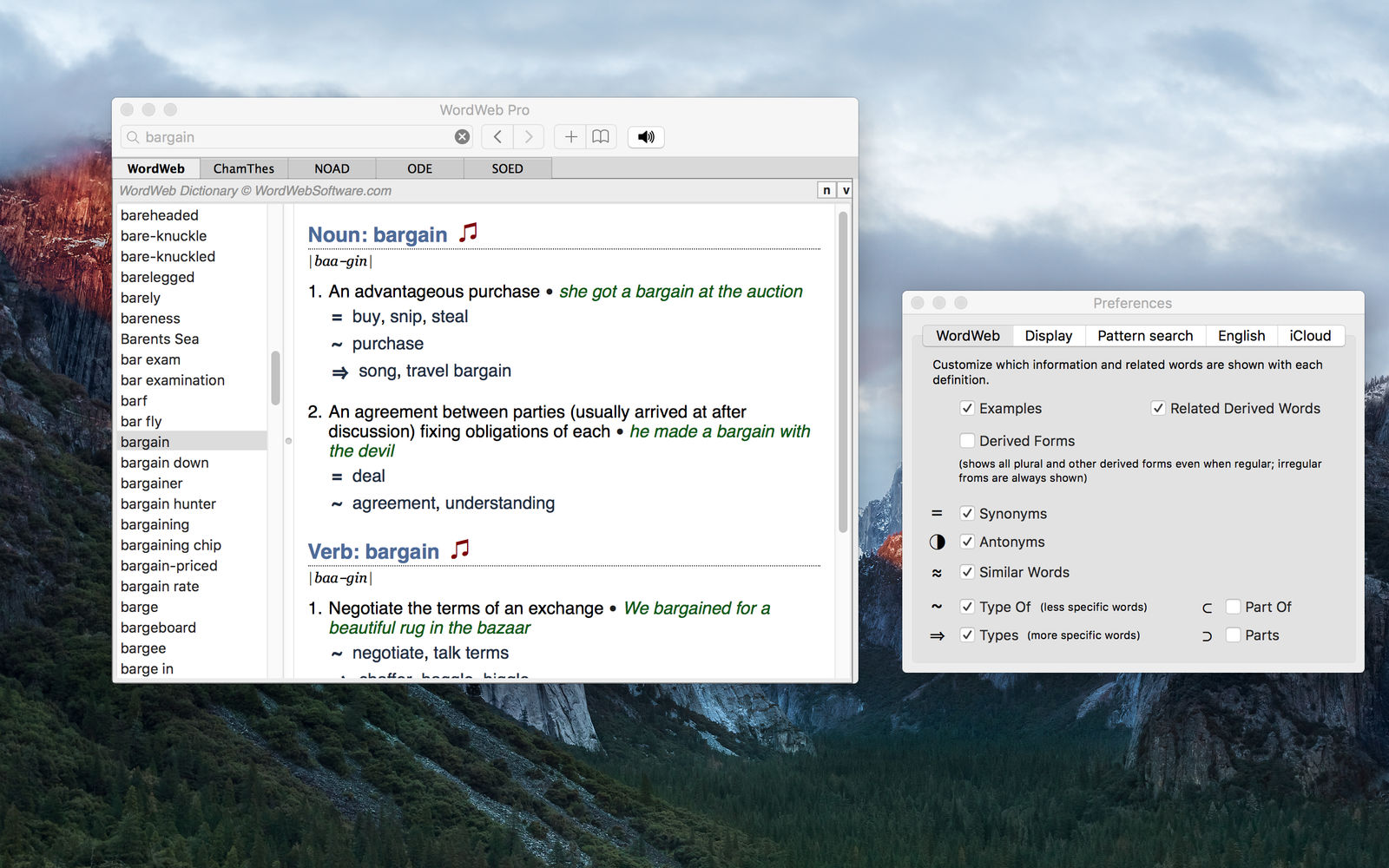Click the plus button in the toolbar

570,137
